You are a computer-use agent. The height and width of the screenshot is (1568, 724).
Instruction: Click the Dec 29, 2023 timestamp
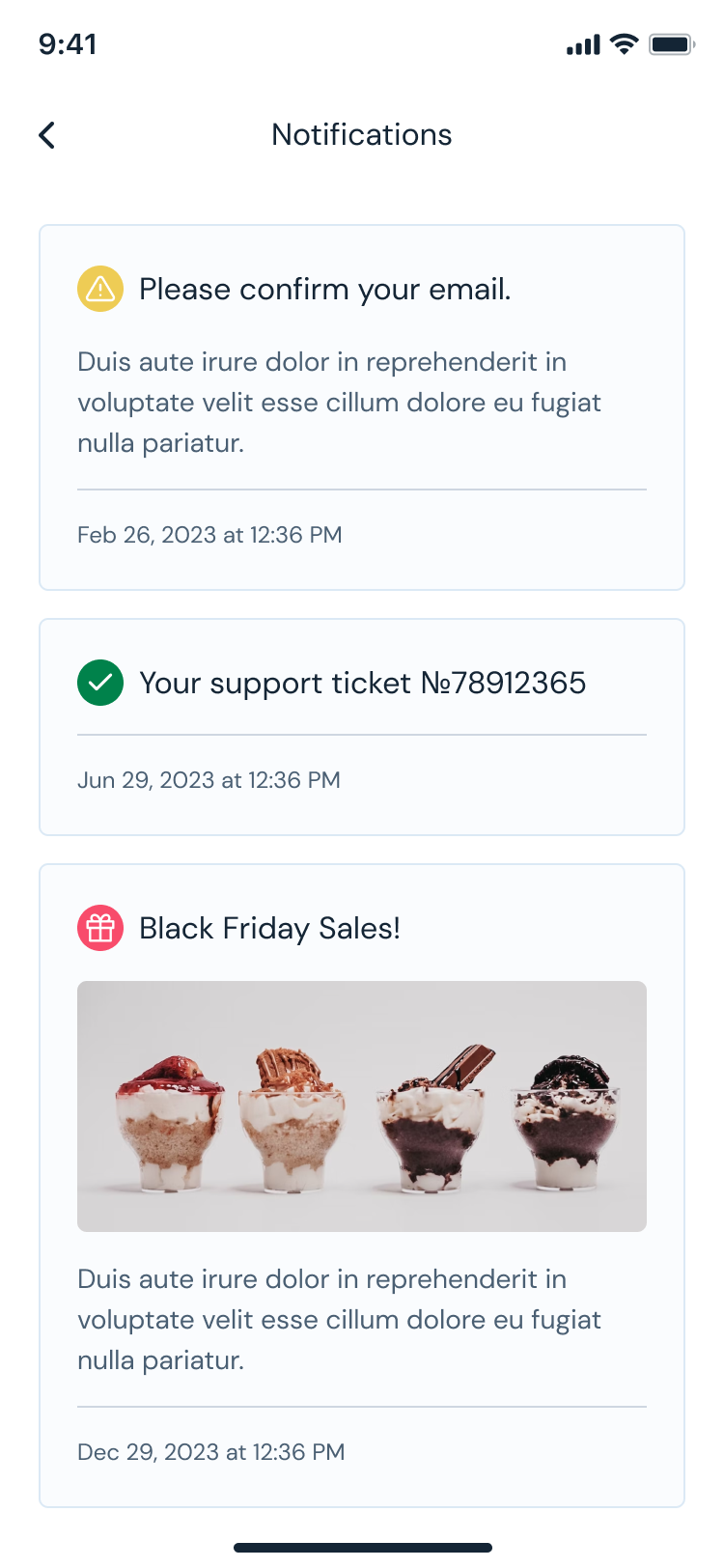tap(210, 1452)
